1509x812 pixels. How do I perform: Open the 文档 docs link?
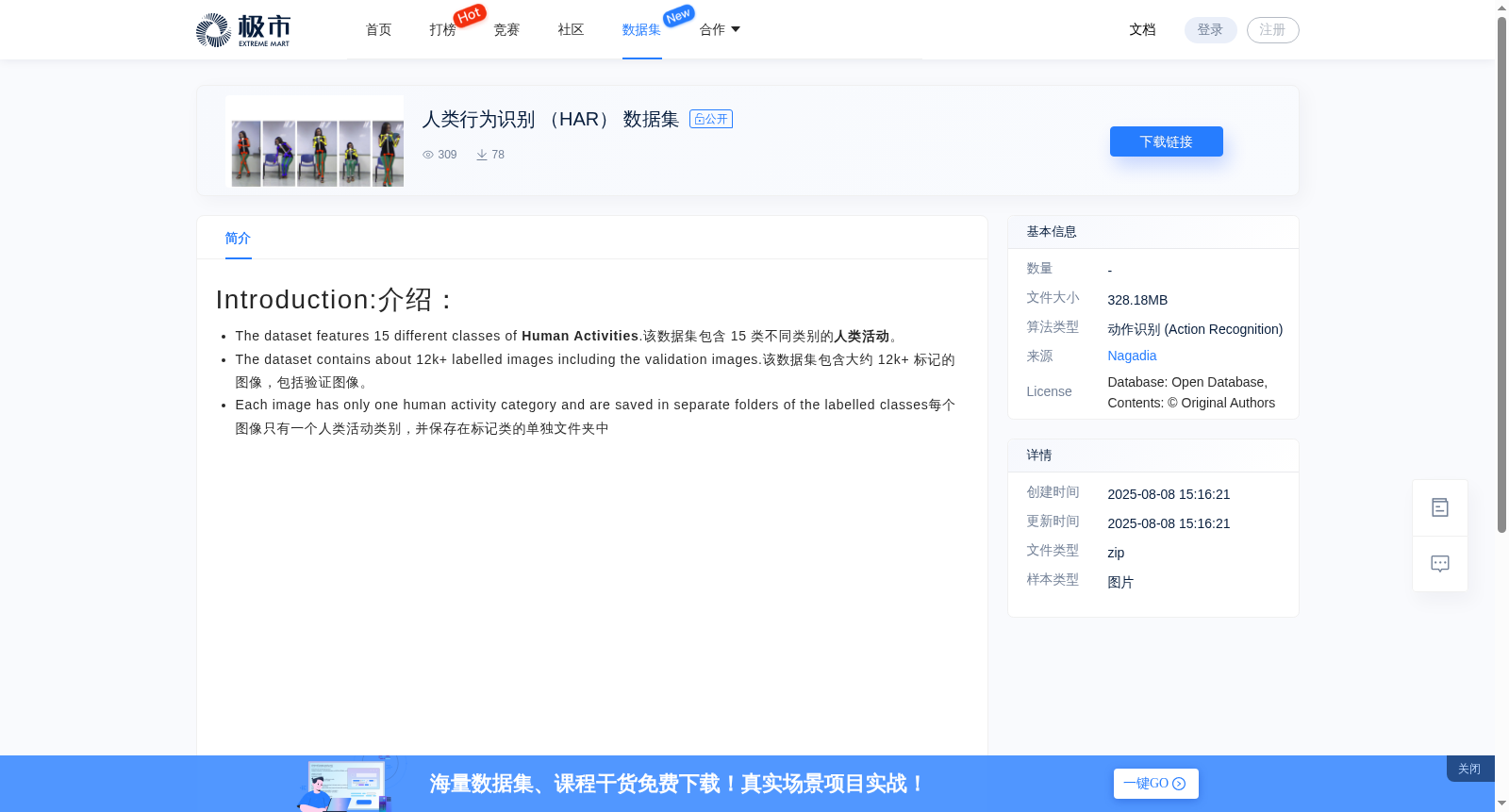[1142, 30]
